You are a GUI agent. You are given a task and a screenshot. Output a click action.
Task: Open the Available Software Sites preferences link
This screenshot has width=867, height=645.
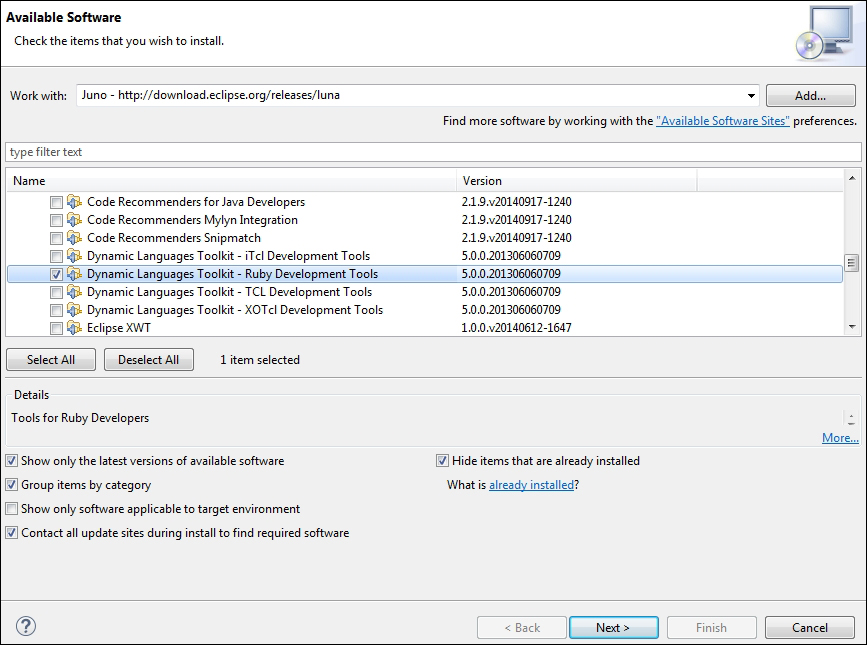point(723,121)
